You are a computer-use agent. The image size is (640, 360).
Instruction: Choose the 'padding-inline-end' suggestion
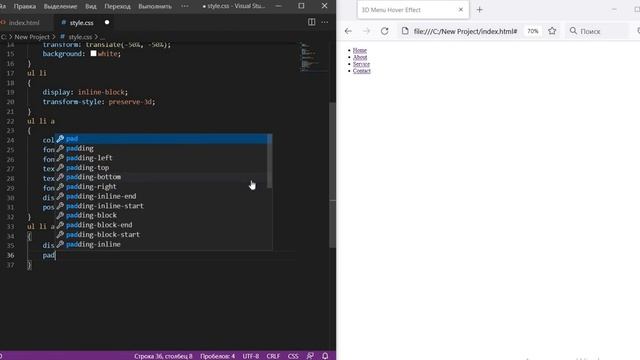[162, 196]
